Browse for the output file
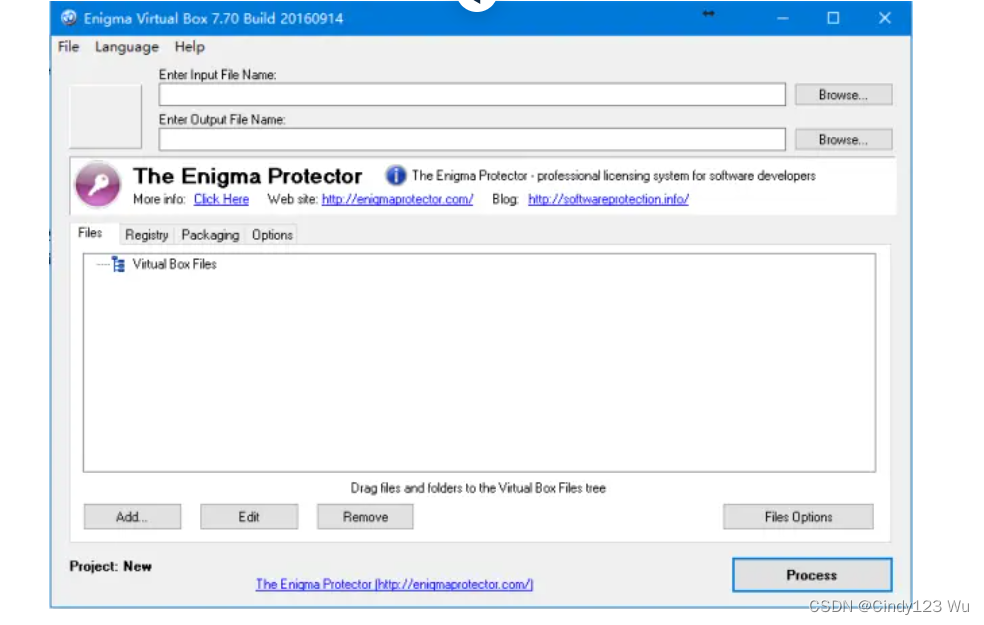Viewport: 984px width, 625px height. (843, 139)
